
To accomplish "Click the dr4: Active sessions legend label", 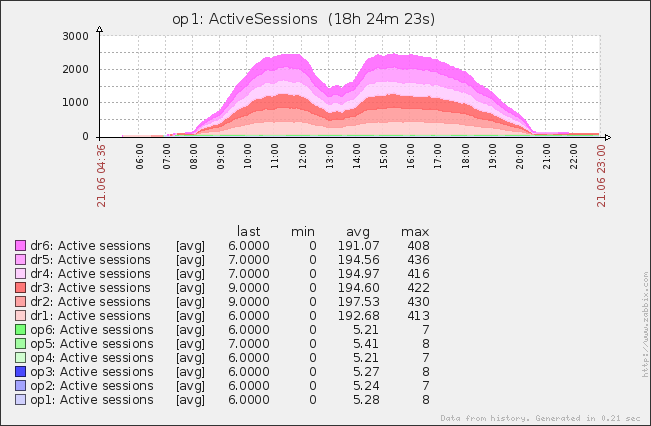I will 90,274.
